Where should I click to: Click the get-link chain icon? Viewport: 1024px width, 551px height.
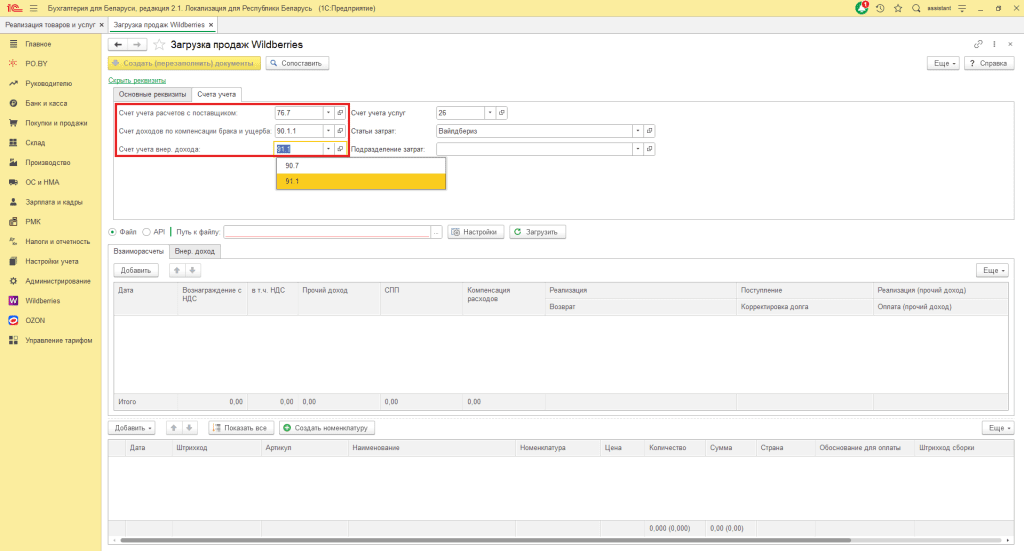coord(978,45)
